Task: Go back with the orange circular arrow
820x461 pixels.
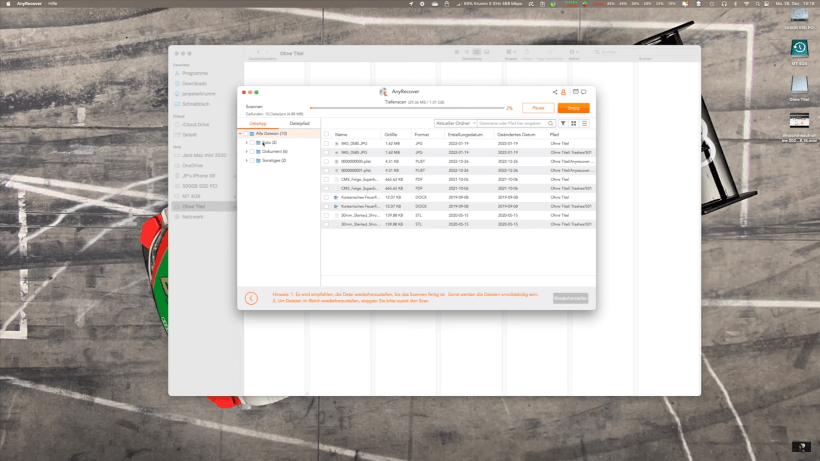Action: pyautogui.click(x=251, y=298)
